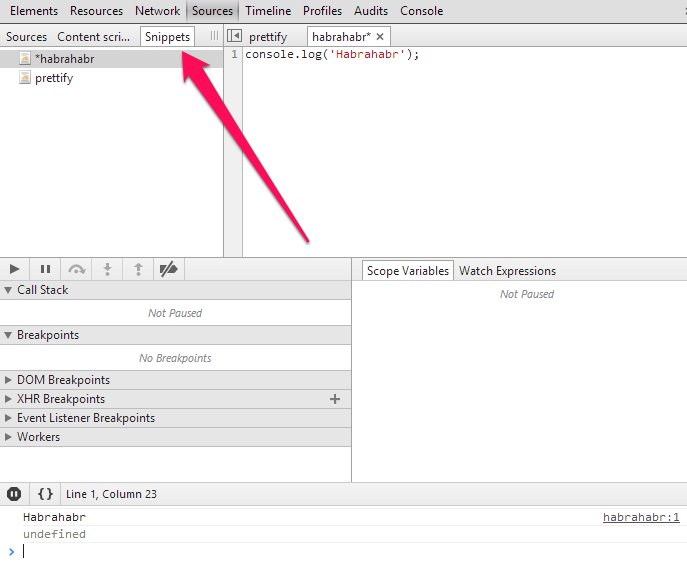
Task: Click the Pause script execution icon
Action: point(46,269)
